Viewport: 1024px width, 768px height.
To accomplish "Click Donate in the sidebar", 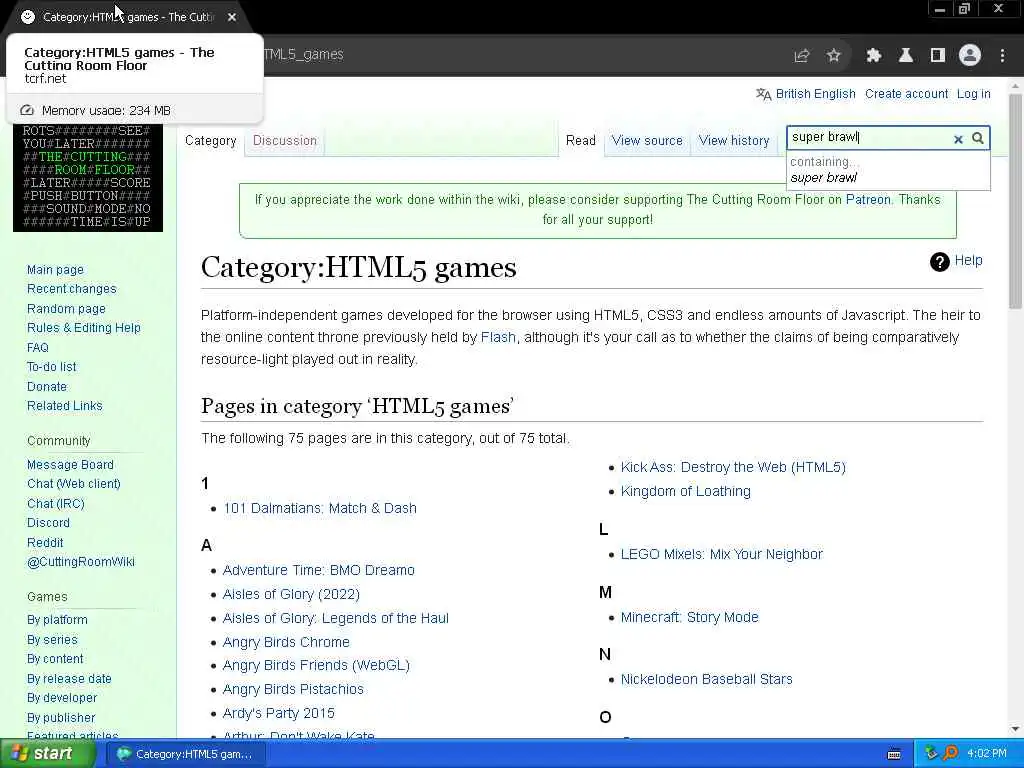I will tap(47, 387).
